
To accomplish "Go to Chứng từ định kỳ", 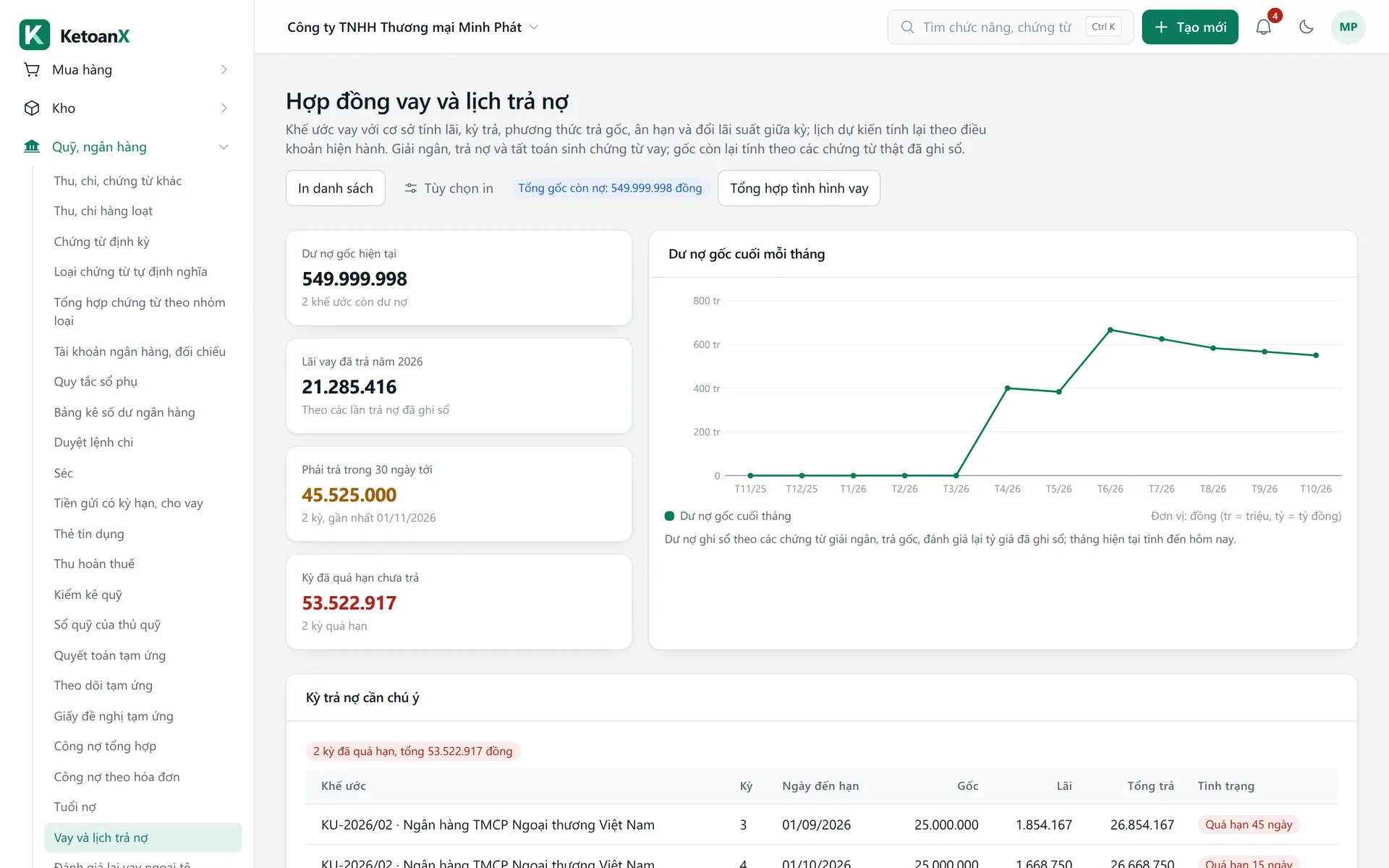I will [x=102, y=242].
